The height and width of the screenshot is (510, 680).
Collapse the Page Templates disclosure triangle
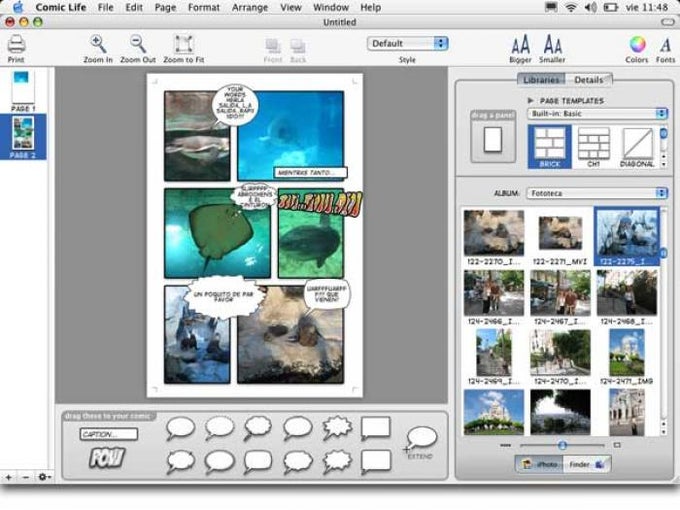click(530, 101)
